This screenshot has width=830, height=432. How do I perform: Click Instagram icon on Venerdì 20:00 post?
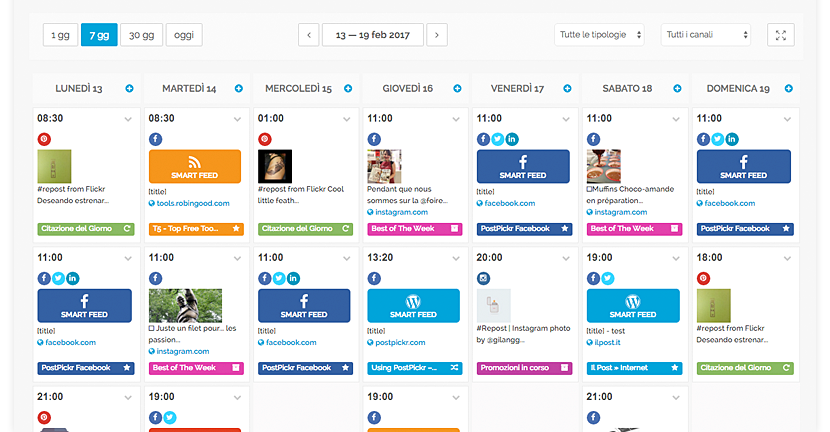pos(483,278)
